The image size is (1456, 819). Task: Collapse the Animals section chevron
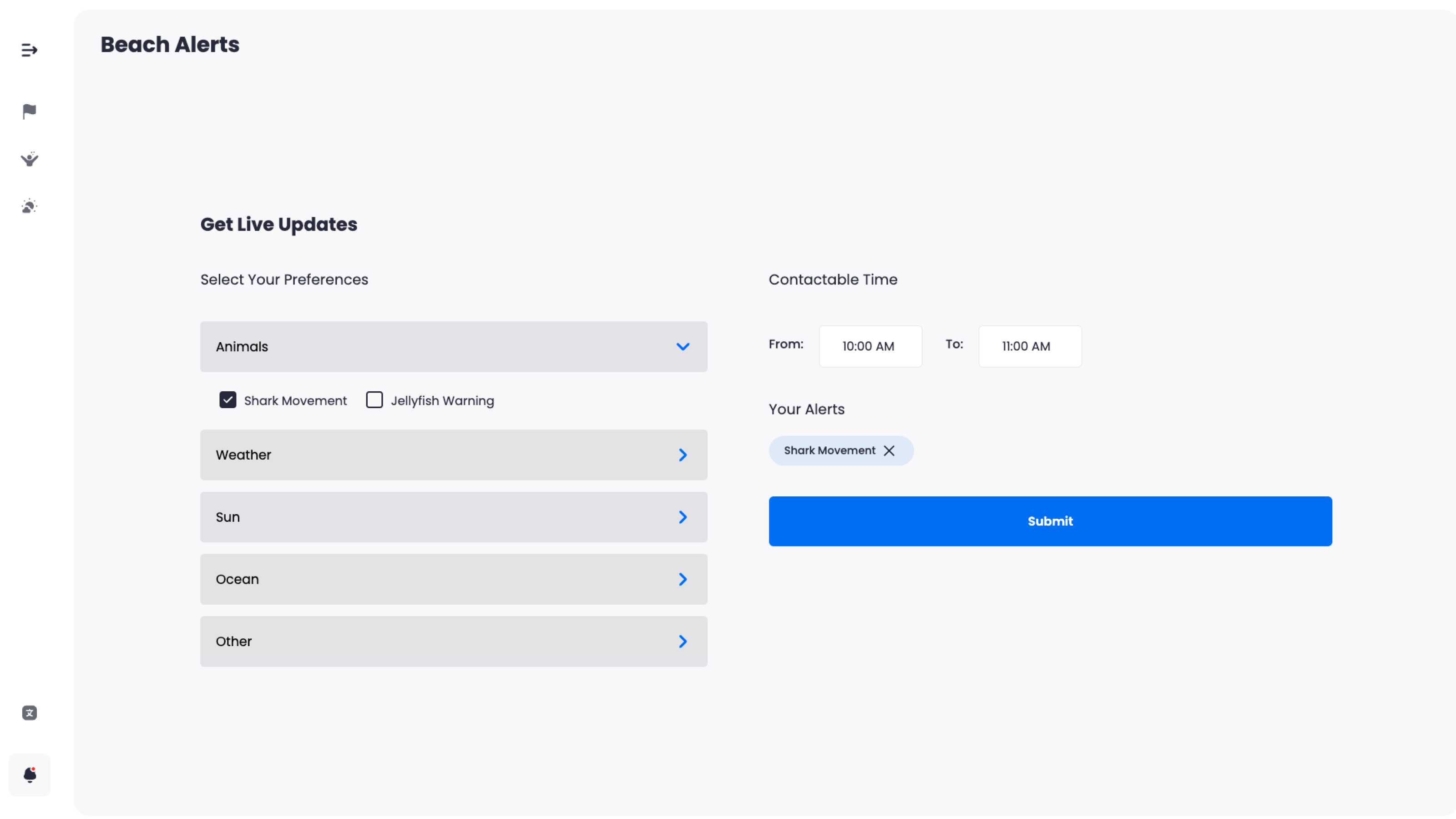click(x=683, y=346)
